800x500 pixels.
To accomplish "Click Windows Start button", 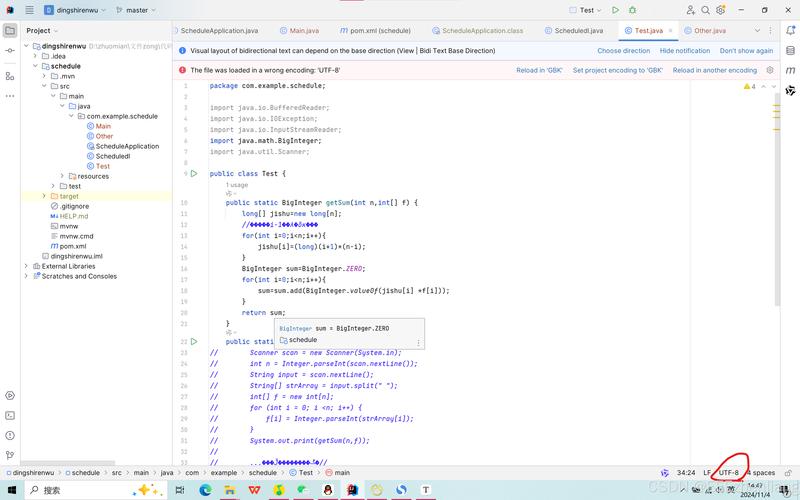I will [11, 490].
